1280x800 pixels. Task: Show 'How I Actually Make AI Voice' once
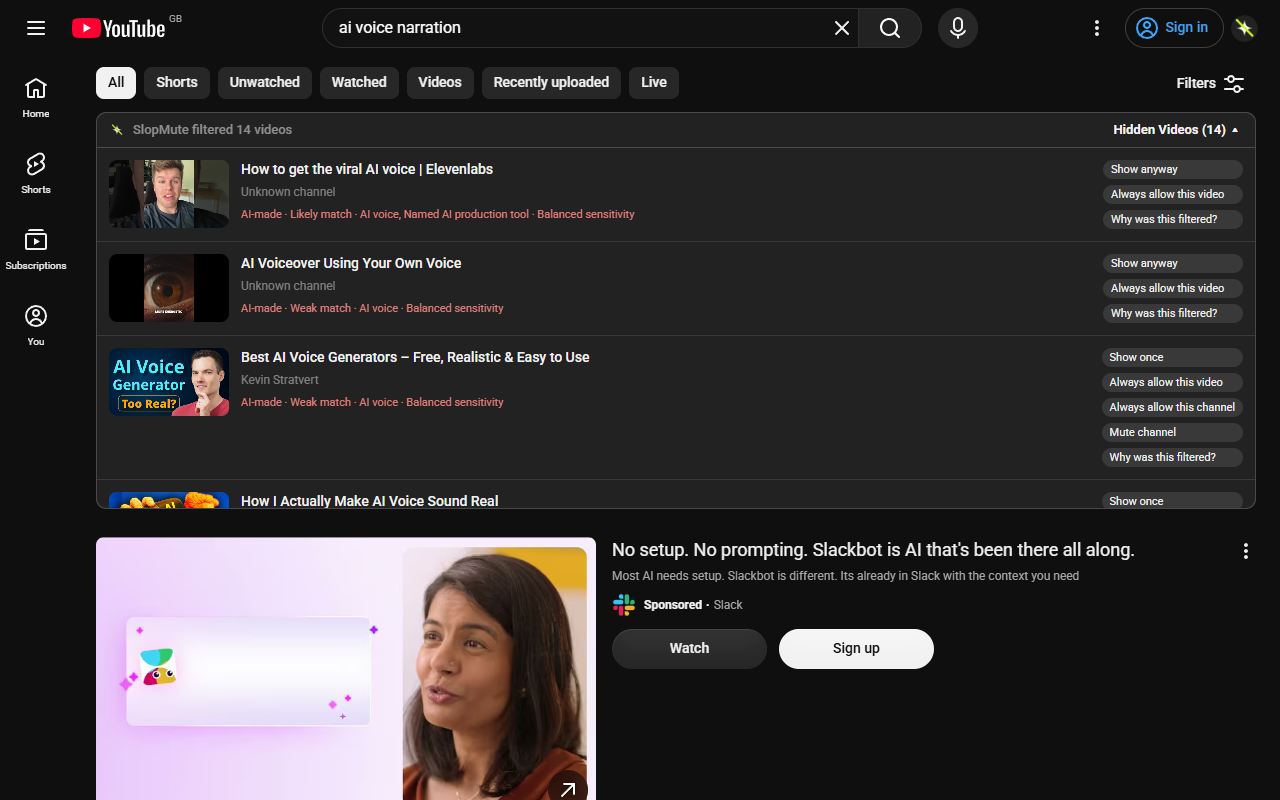pyautogui.click(x=1173, y=500)
